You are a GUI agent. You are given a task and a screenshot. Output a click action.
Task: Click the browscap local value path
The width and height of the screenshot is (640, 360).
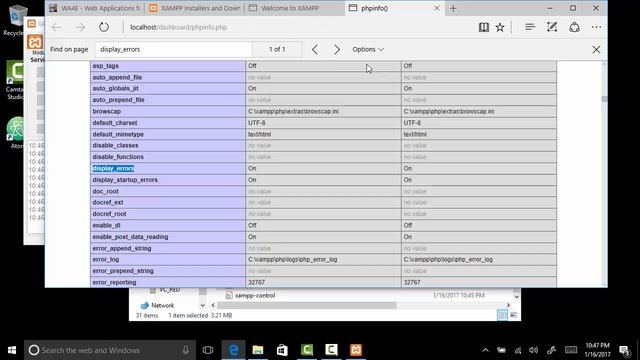tap(293, 111)
